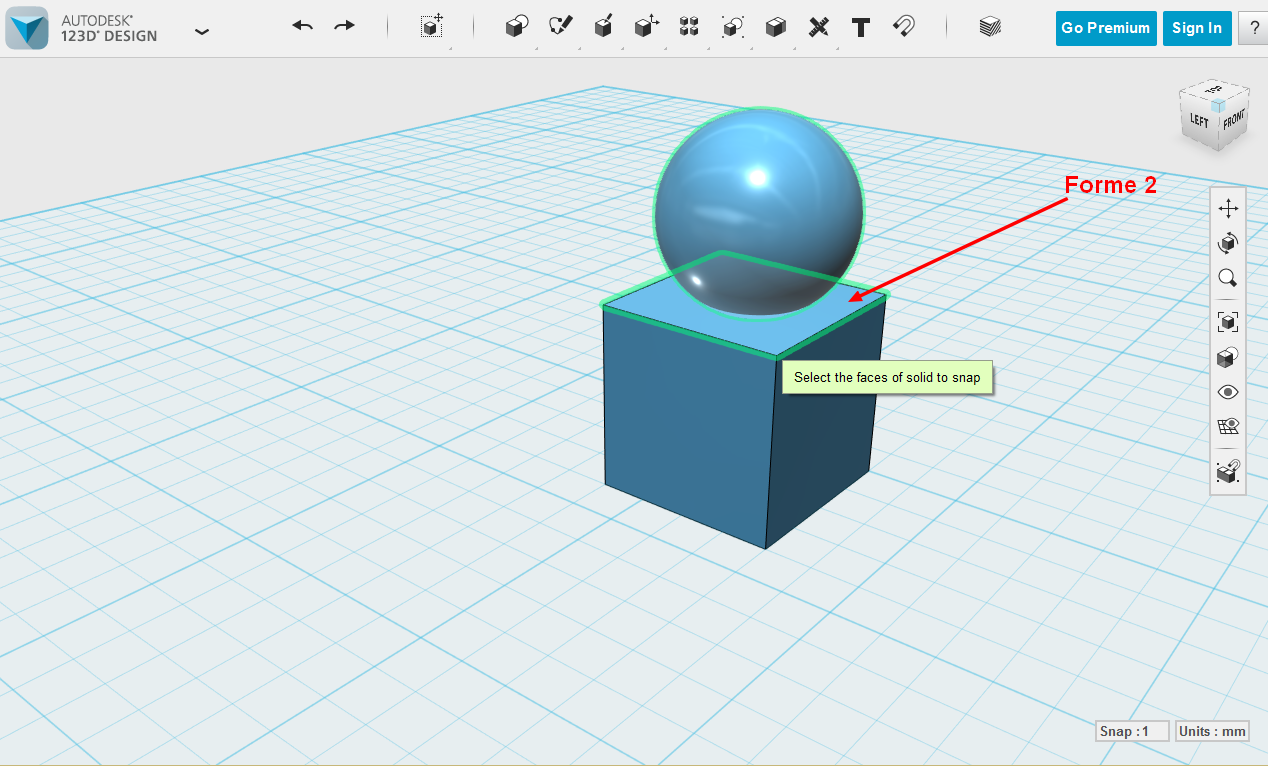Open the Pattern tool
The image size is (1268, 766).
(x=689, y=27)
